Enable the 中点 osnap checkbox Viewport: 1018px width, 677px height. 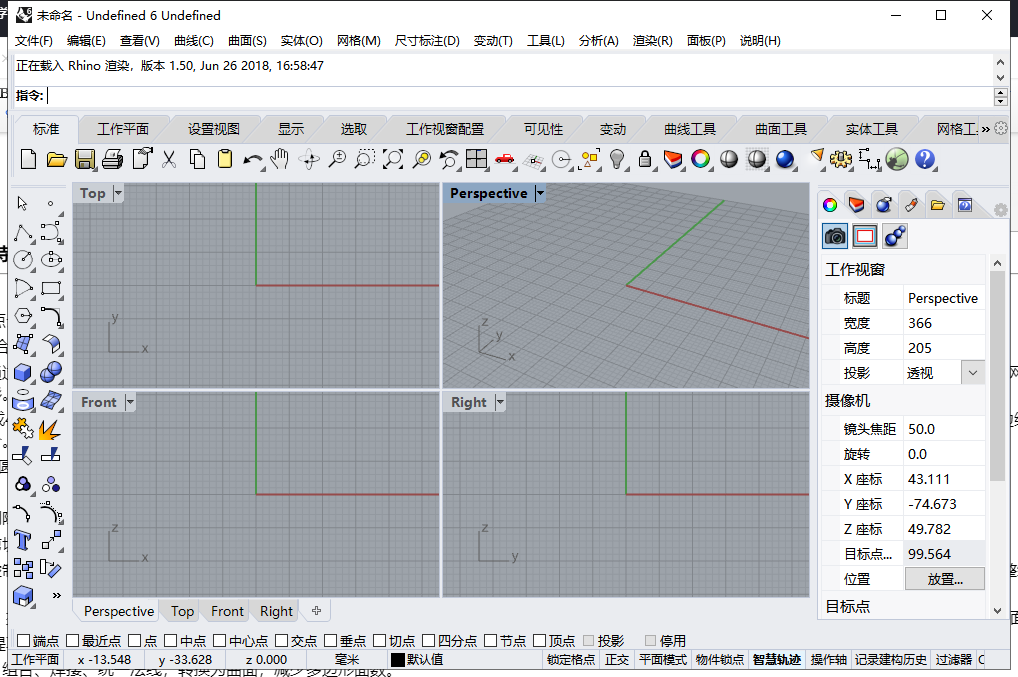[x=171, y=641]
